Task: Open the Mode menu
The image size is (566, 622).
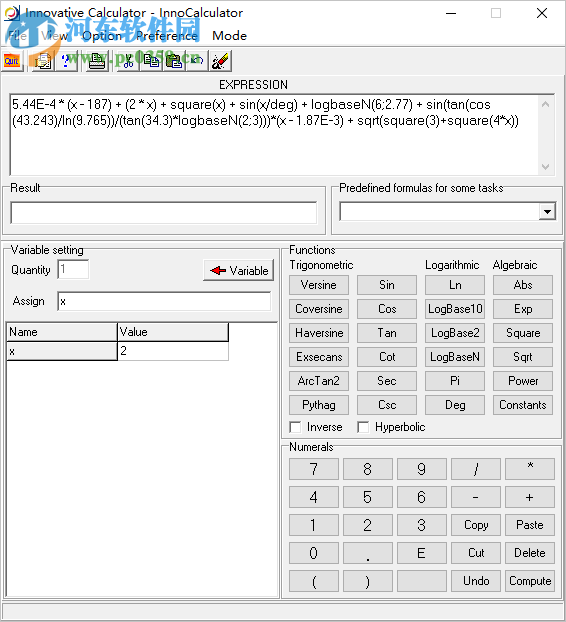Action: tap(229, 36)
